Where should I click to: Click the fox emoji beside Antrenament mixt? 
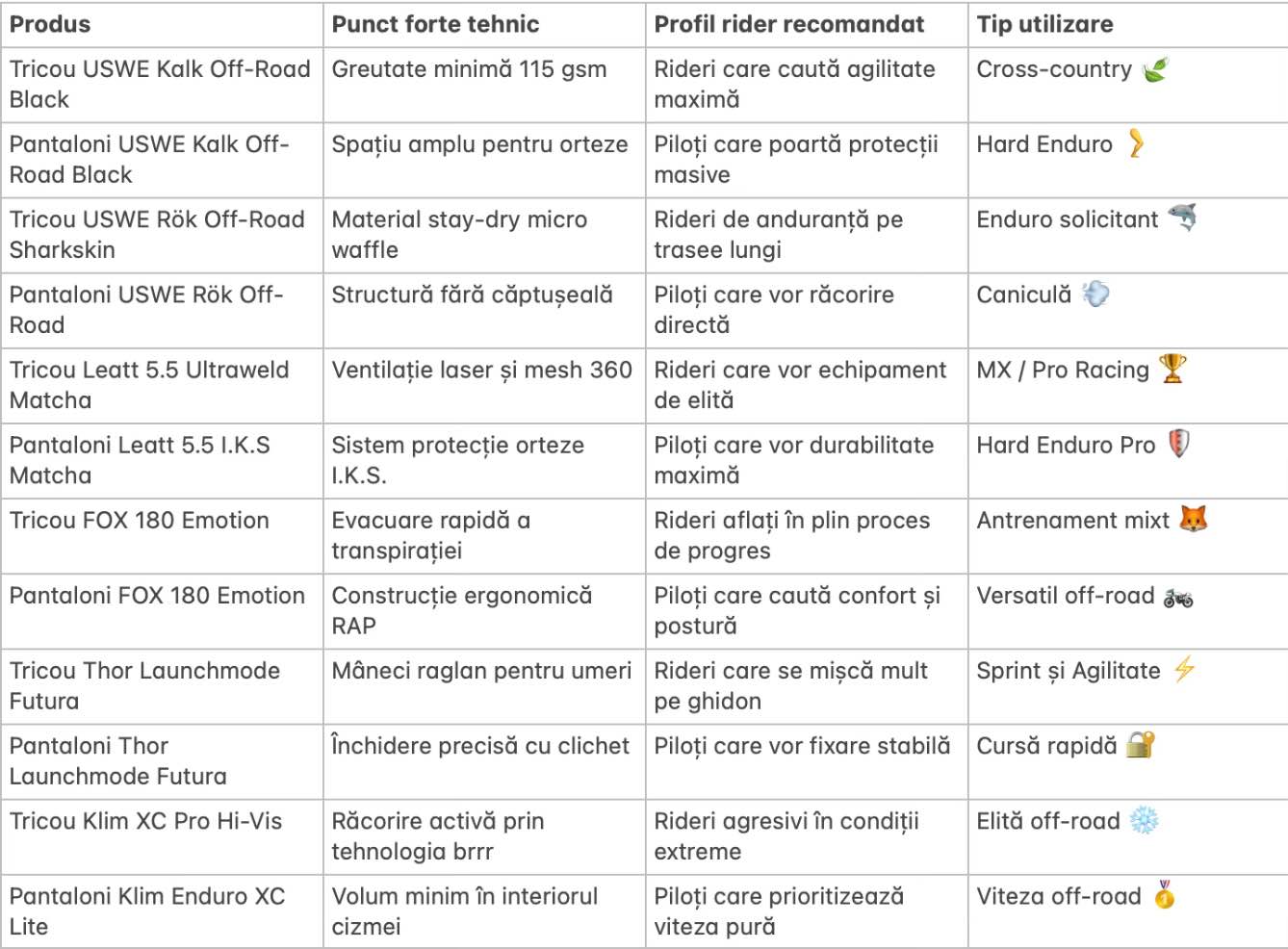tap(1194, 520)
